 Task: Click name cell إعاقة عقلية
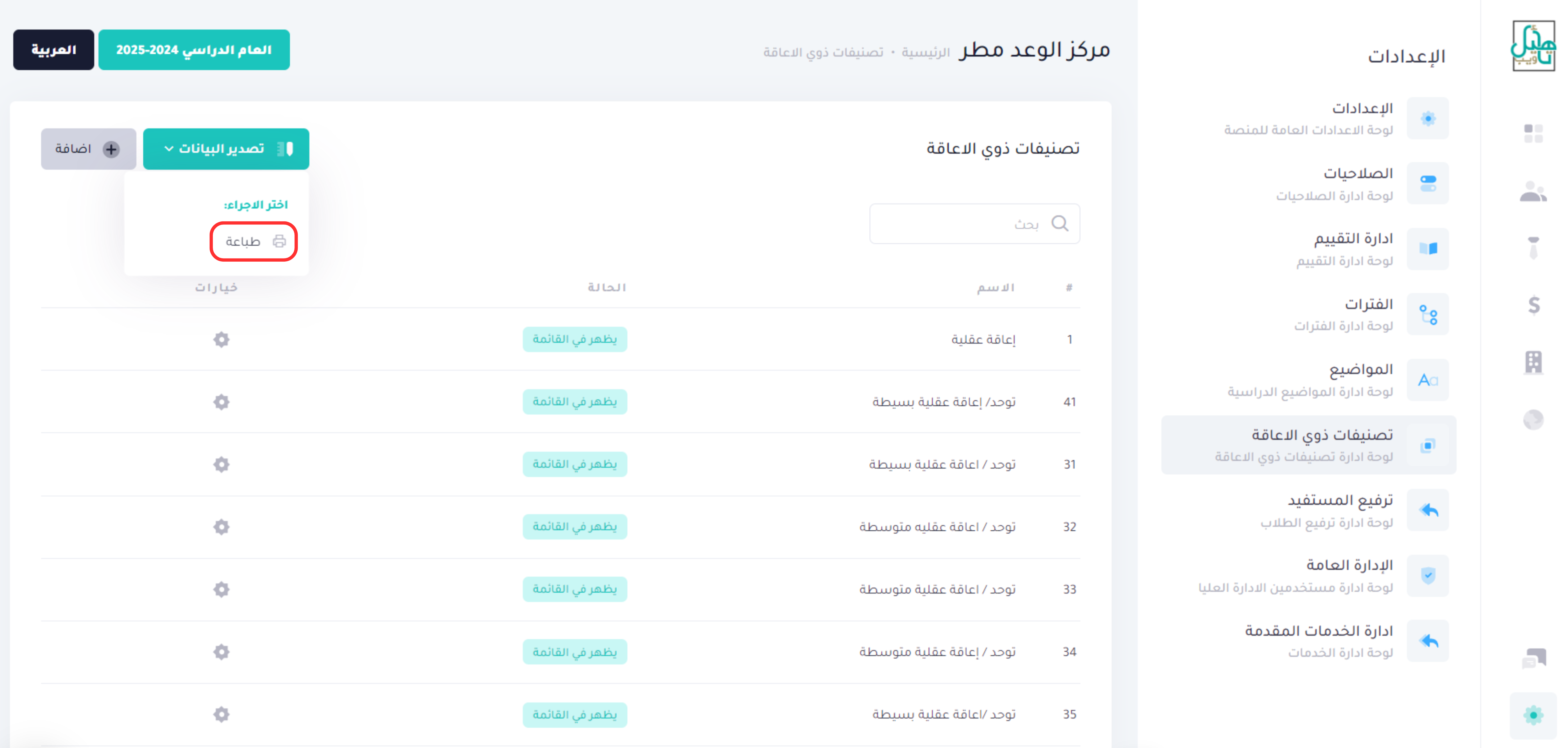pos(984,339)
